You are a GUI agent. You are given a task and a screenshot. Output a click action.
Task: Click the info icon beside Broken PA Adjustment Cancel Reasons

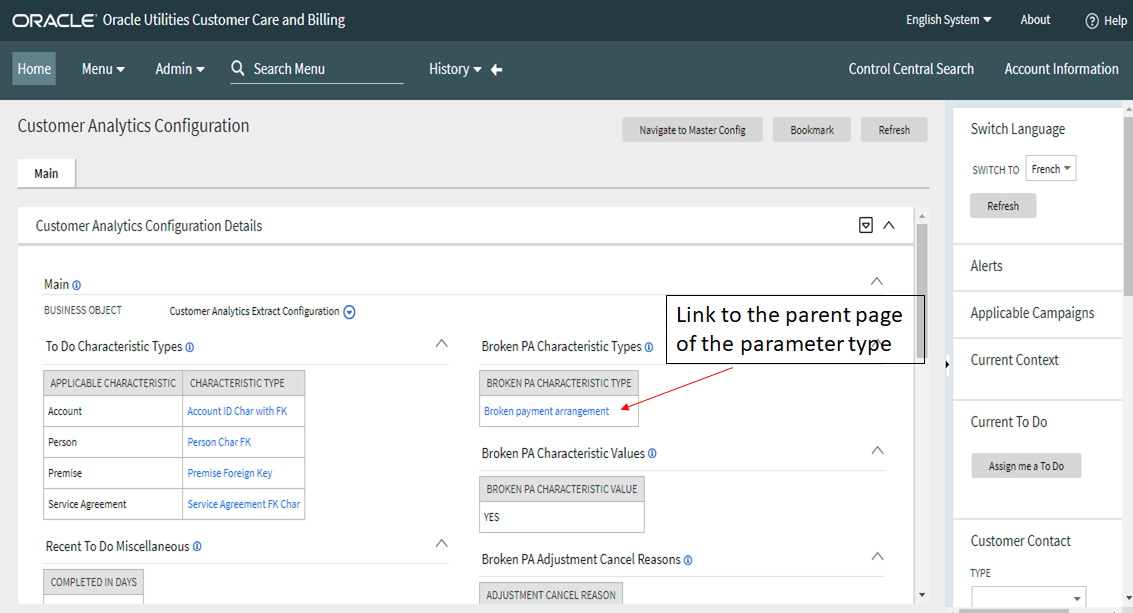tap(686, 560)
